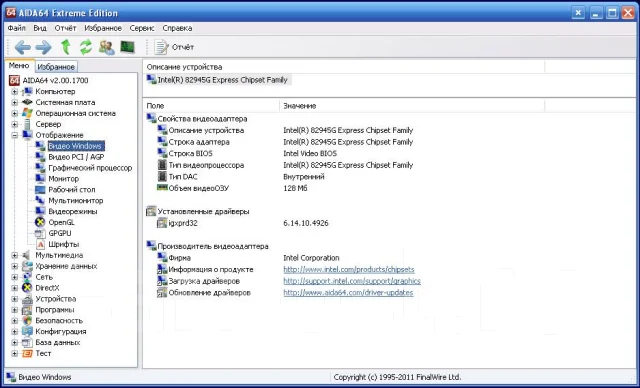Expand the Сервер tree node
Screen dimensions: 640x388
[x=15, y=124]
